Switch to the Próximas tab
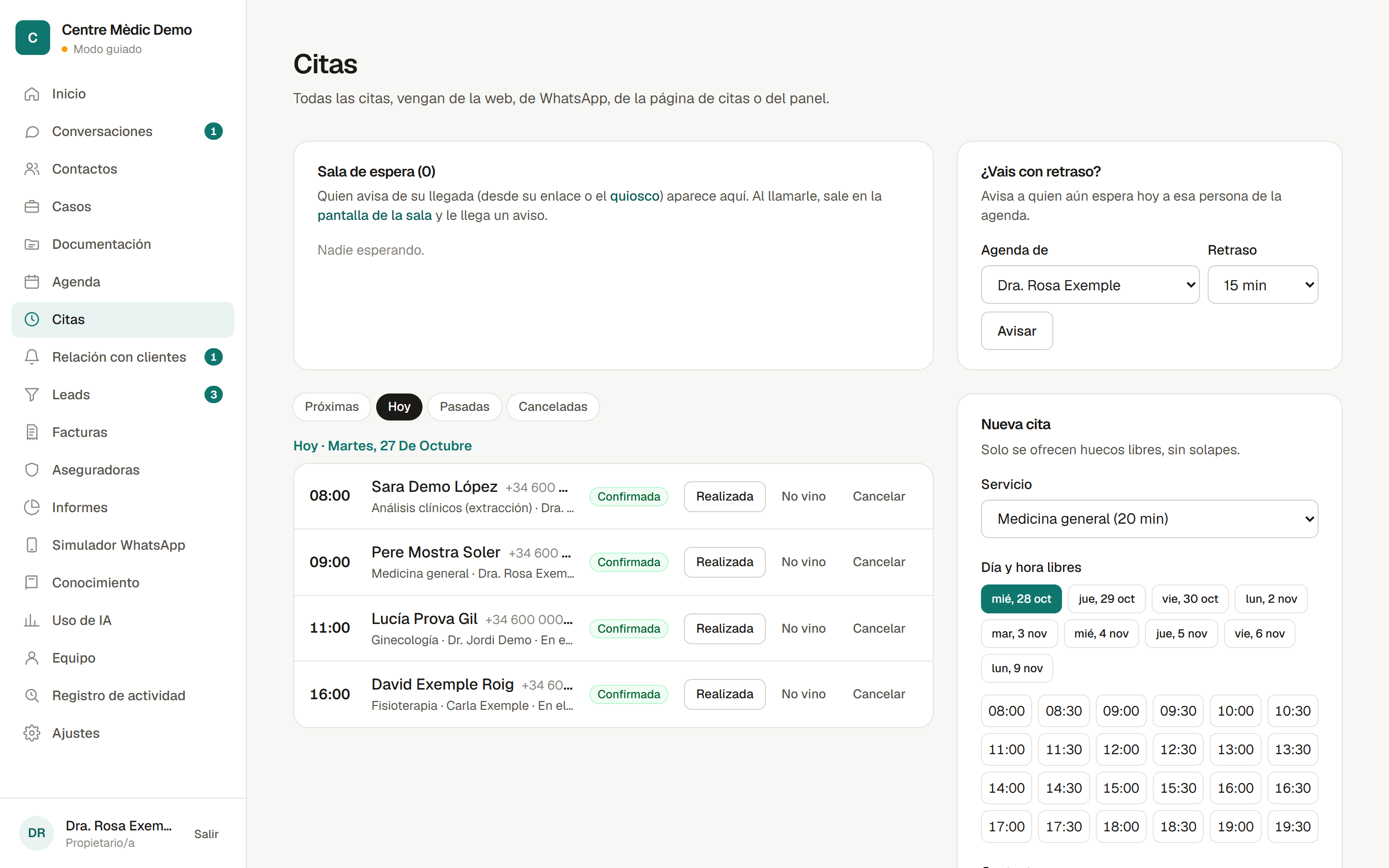Image resolution: width=1389 pixels, height=868 pixels. click(x=331, y=407)
